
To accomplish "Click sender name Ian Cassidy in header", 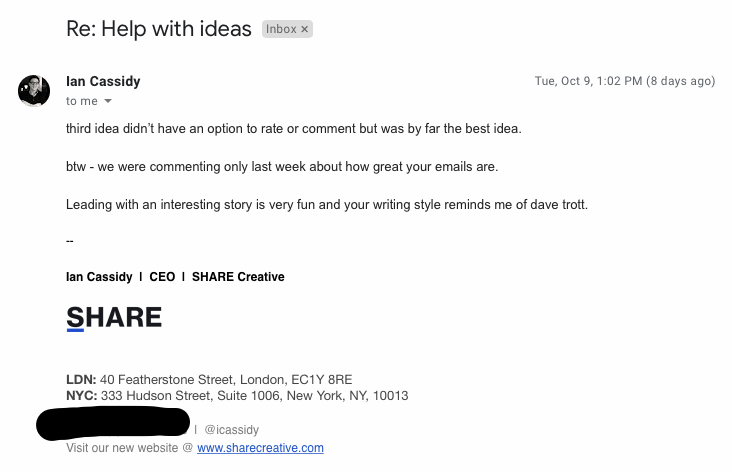I will (x=103, y=81).
